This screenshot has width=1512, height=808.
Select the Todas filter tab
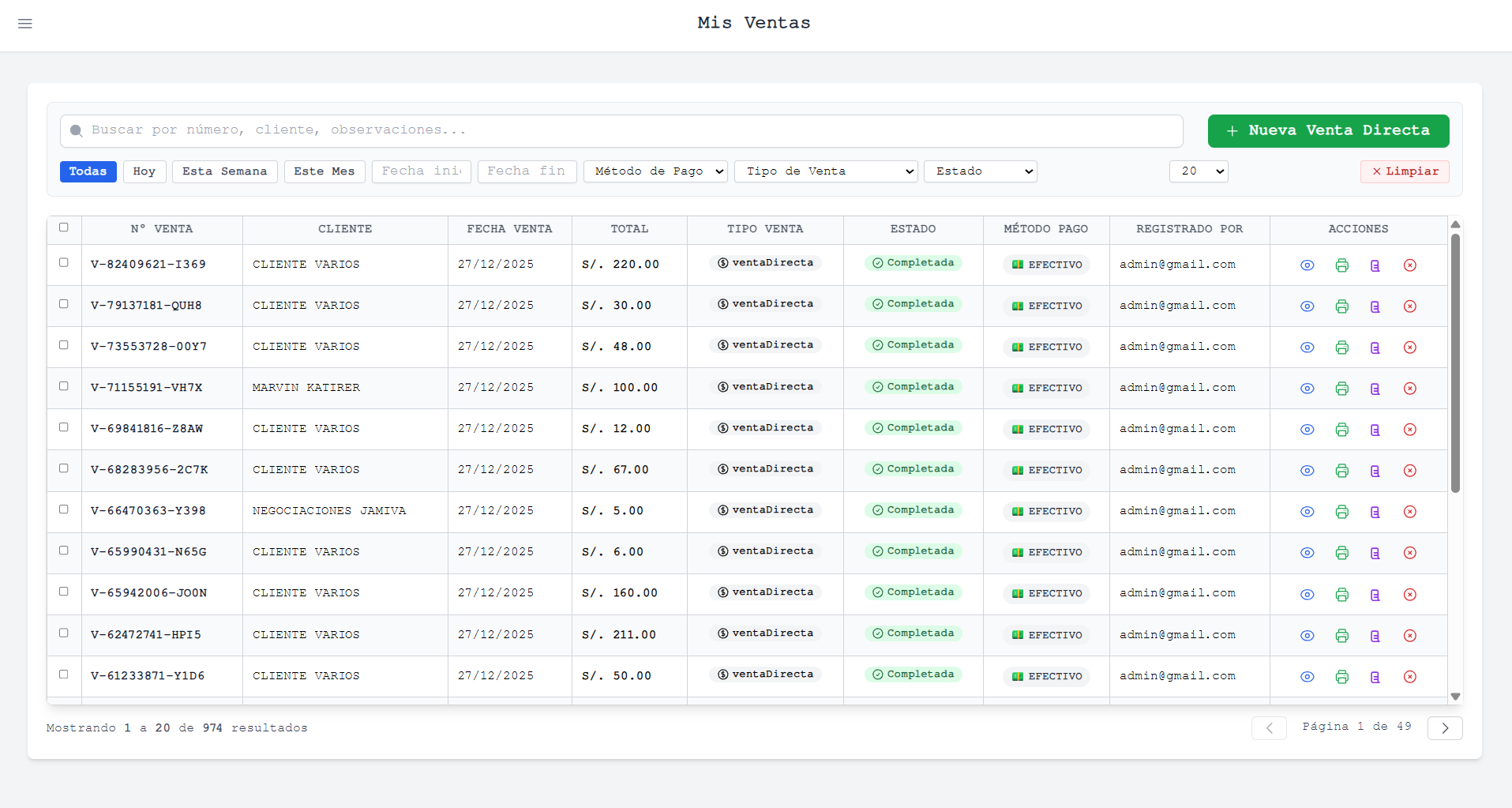[88, 171]
